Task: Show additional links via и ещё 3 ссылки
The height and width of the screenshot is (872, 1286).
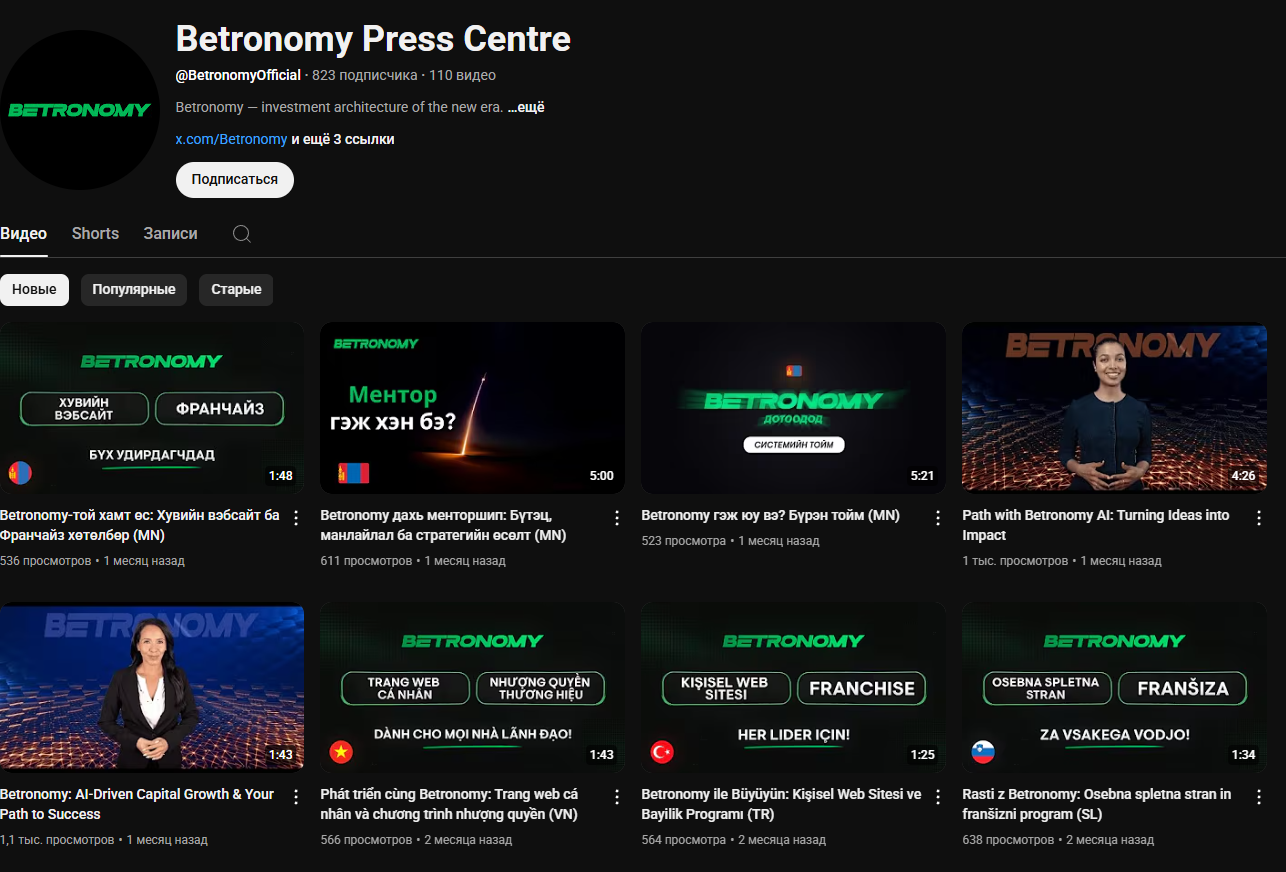Action: (x=342, y=140)
